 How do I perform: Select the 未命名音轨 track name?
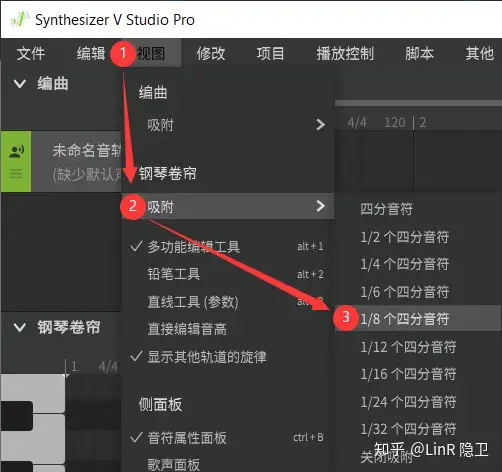pyautogui.click(x=87, y=150)
